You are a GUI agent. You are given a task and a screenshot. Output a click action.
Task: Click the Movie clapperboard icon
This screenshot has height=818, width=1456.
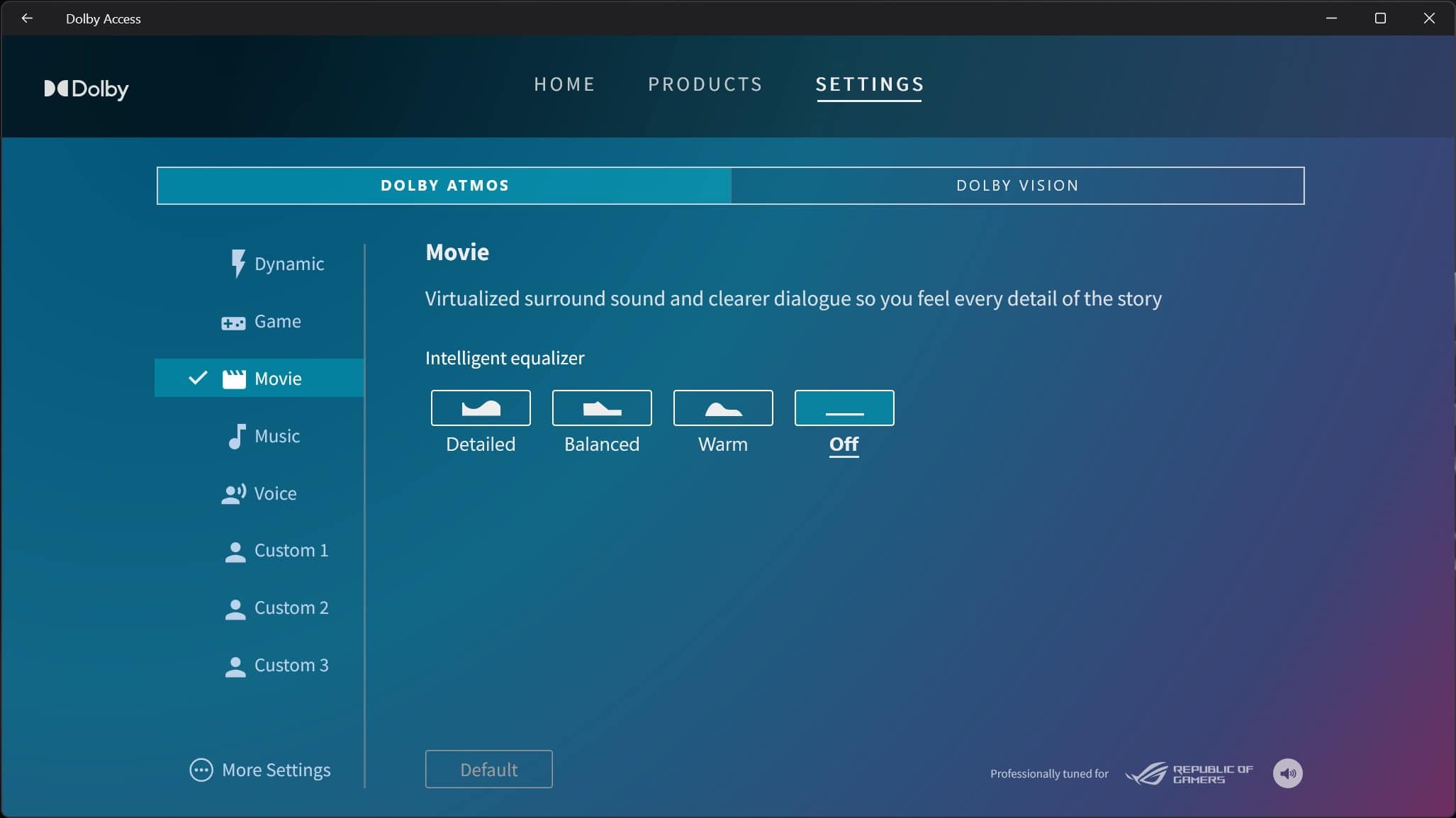point(234,379)
